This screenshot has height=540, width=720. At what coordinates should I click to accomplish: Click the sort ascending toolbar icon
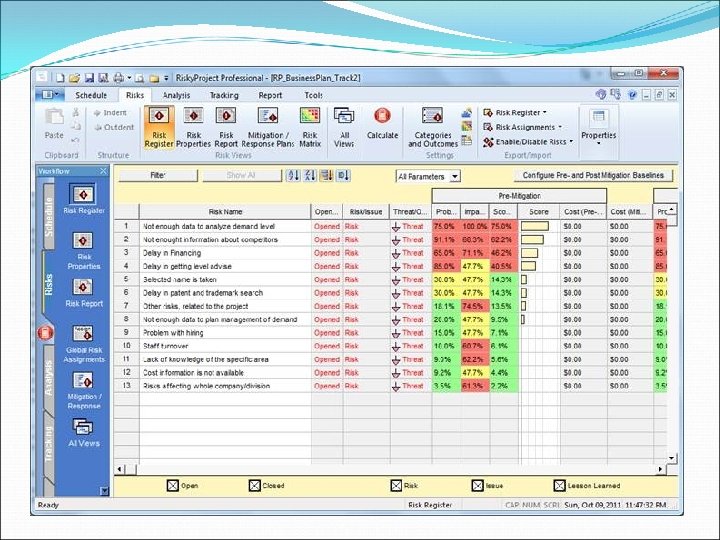pos(293,175)
